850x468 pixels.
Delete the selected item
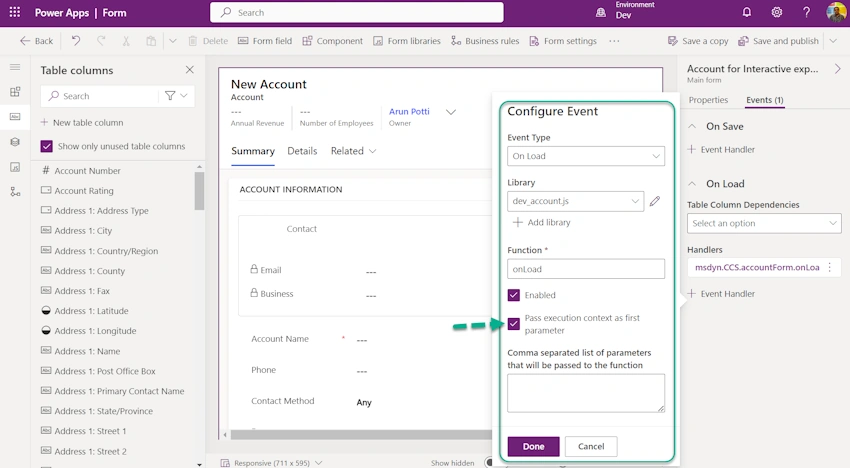point(208,41)
